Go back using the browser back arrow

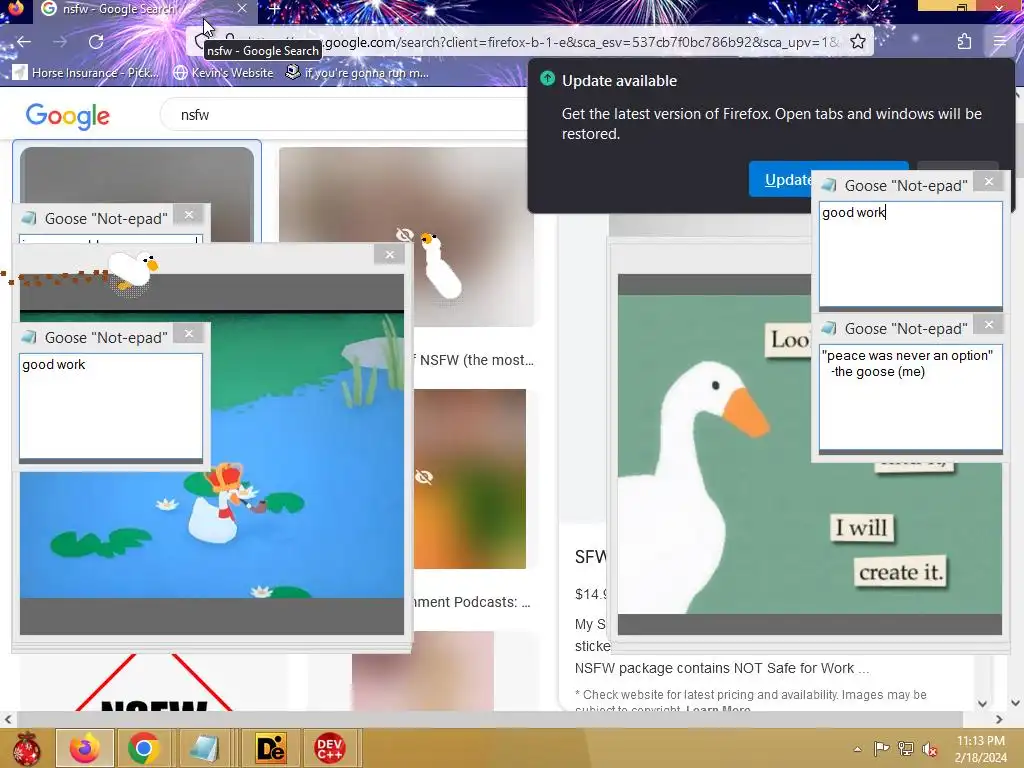[24, 42]
